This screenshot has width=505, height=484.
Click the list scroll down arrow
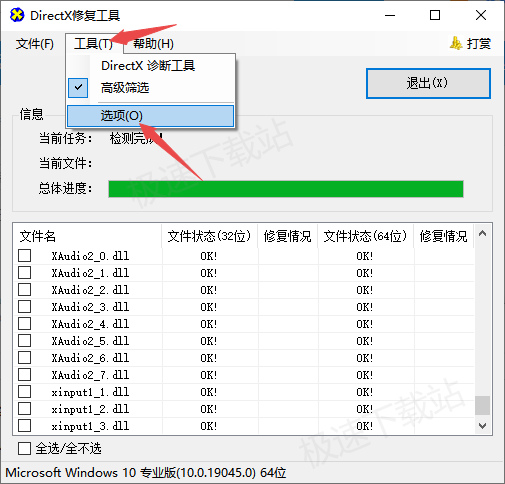point(482,426)
